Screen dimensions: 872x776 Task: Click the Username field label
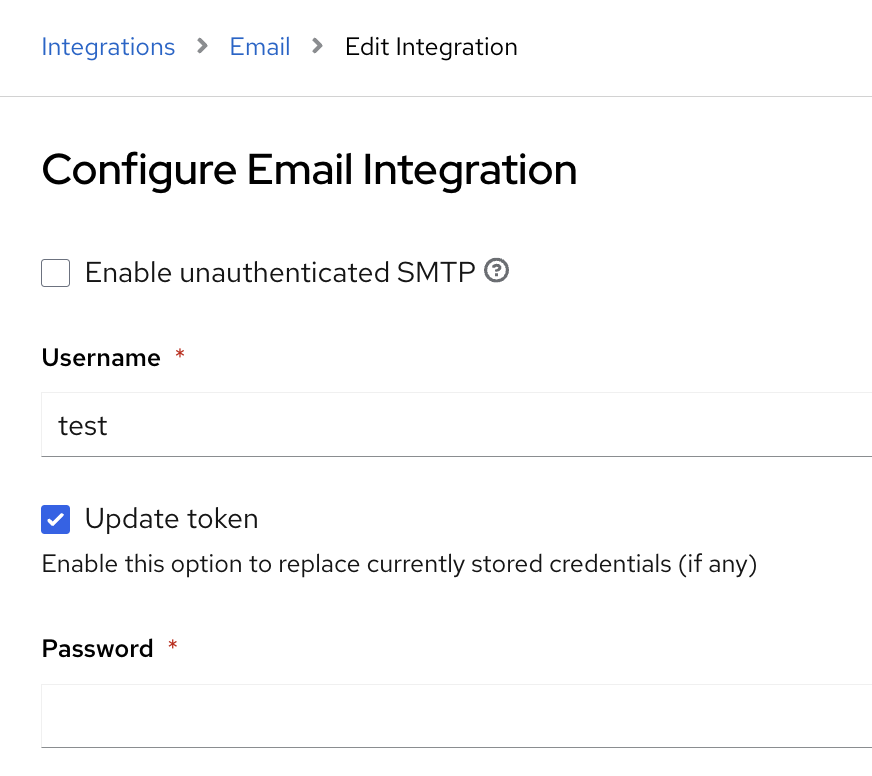point(101,358)
